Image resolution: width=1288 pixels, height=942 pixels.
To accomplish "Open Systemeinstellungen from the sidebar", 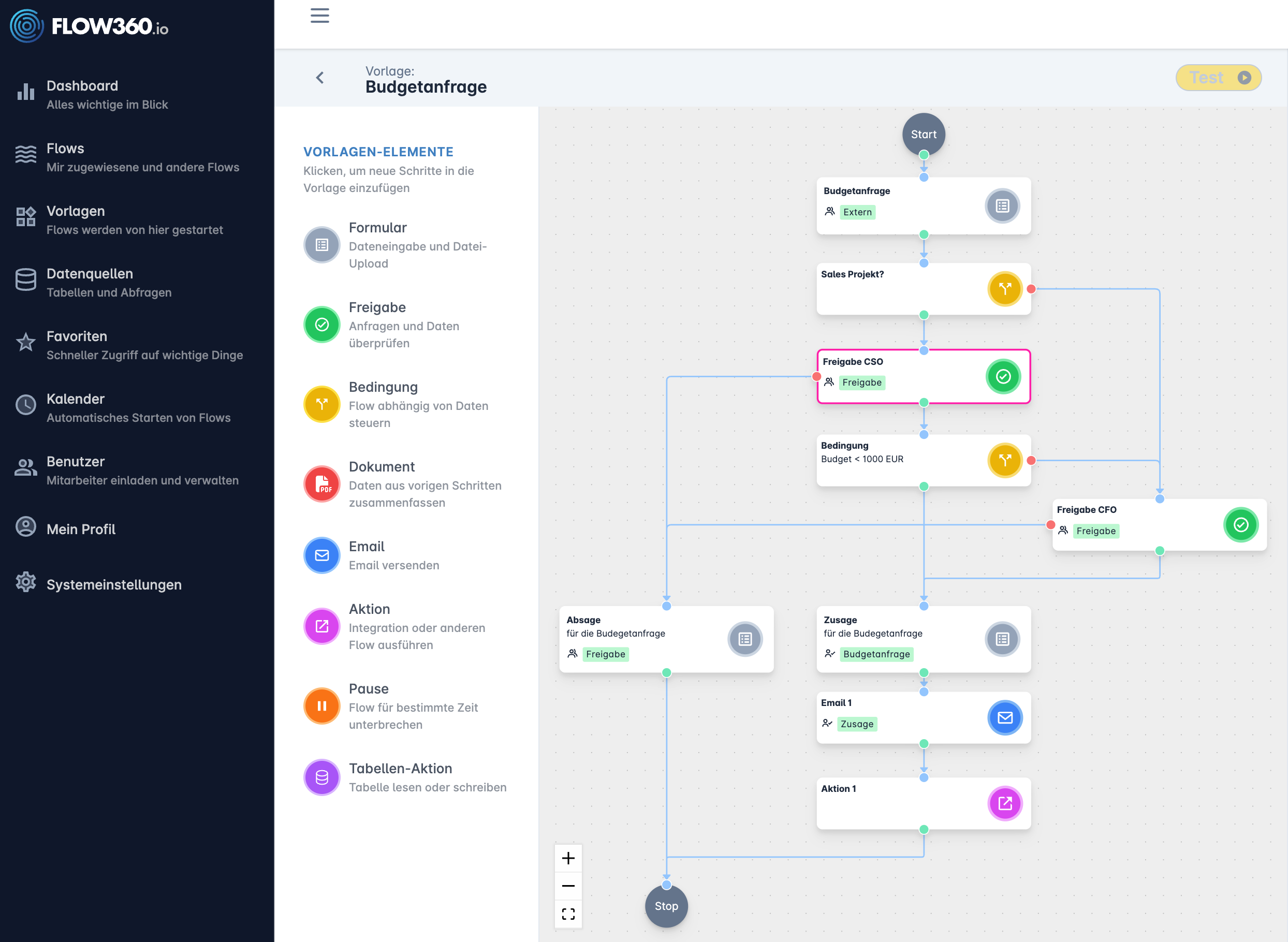I will [113, 584].
